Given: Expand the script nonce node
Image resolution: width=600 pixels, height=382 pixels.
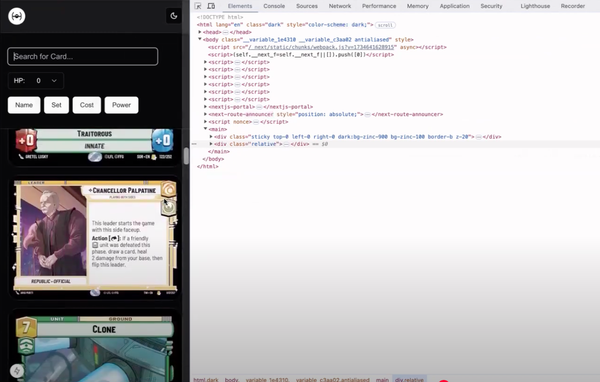Looking at the screenshot, I should coord(205,122).
